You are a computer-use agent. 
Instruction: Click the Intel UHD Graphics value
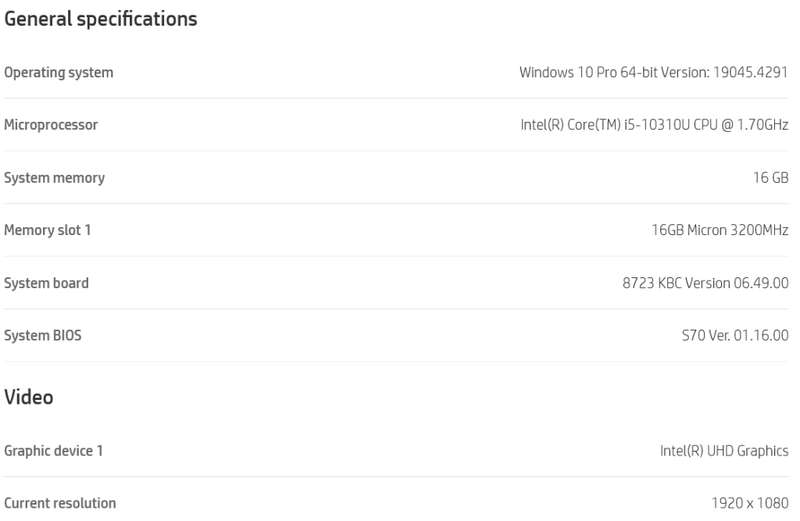click(x=724, y=451)
